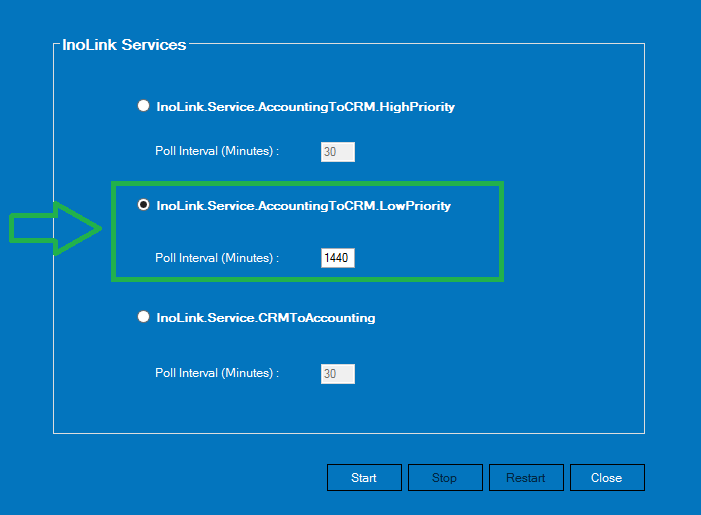Click Poll Interval label under LowPriority service
Screen dimensions: 701x515
[x=217, y=258]
